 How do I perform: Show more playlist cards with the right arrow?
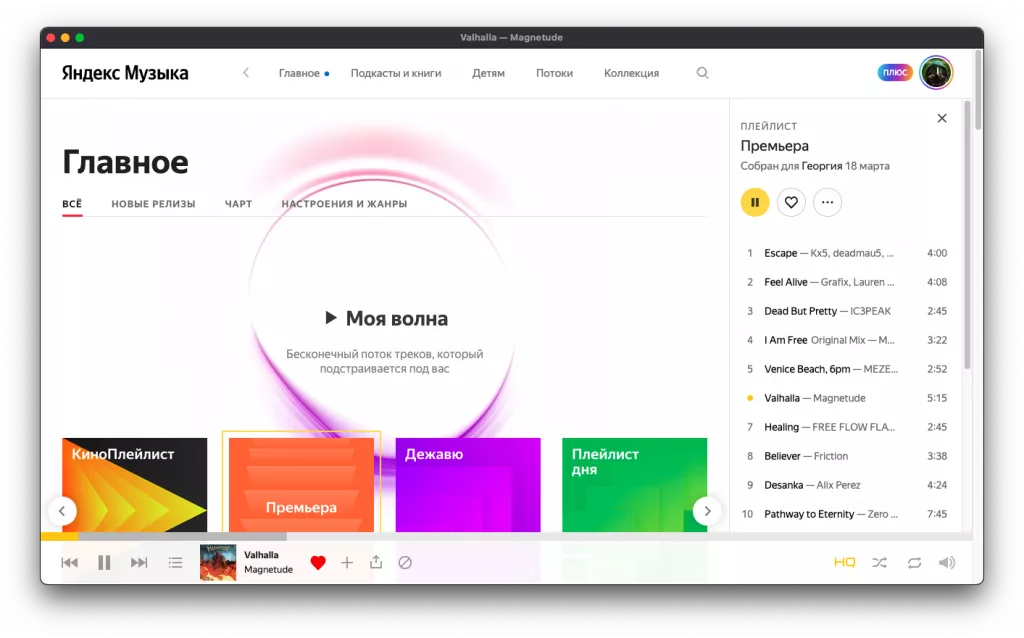click(707, 511)
